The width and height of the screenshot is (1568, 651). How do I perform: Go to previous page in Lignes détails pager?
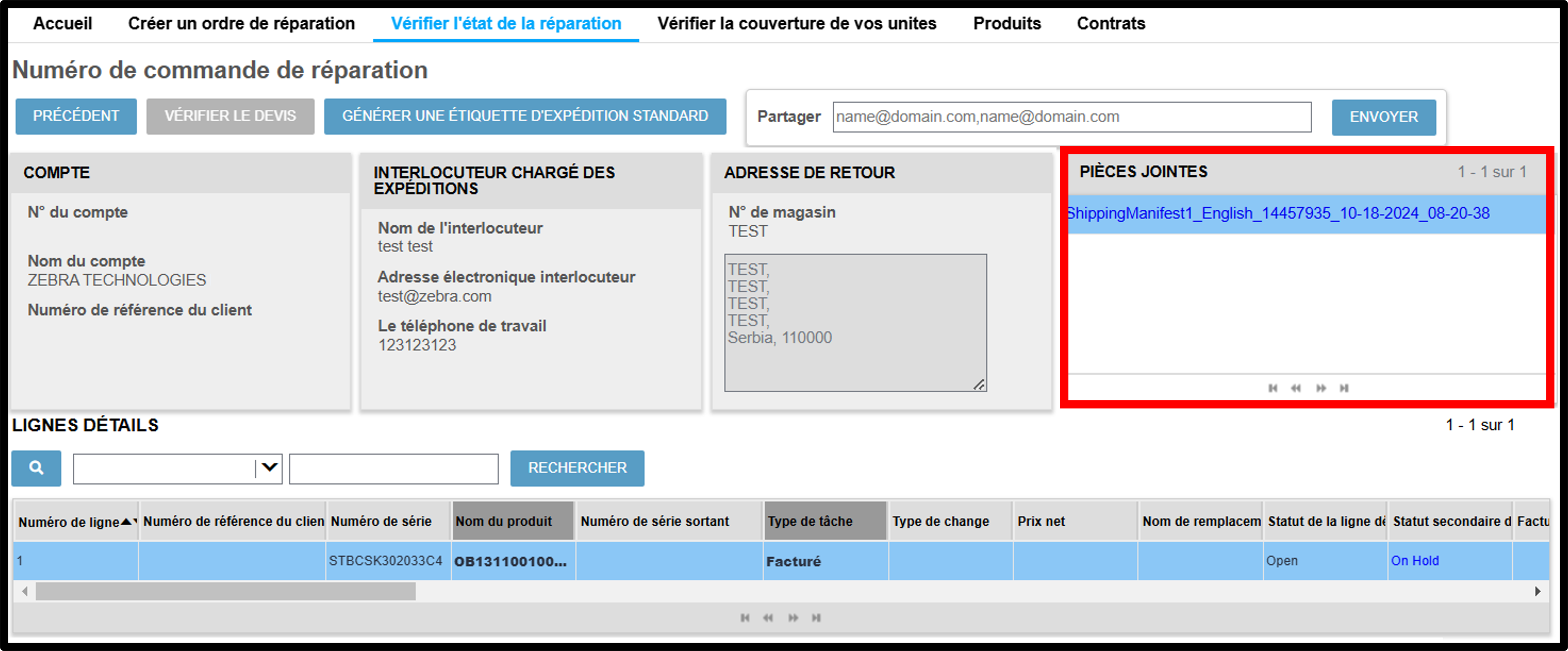tap(768, 618)
